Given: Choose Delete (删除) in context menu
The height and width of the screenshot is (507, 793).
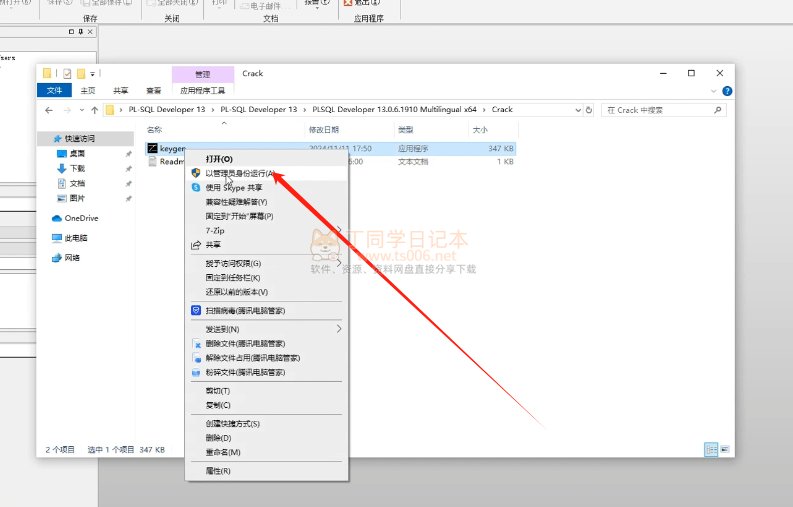Looking at the screenshot, I should (267, 438).
